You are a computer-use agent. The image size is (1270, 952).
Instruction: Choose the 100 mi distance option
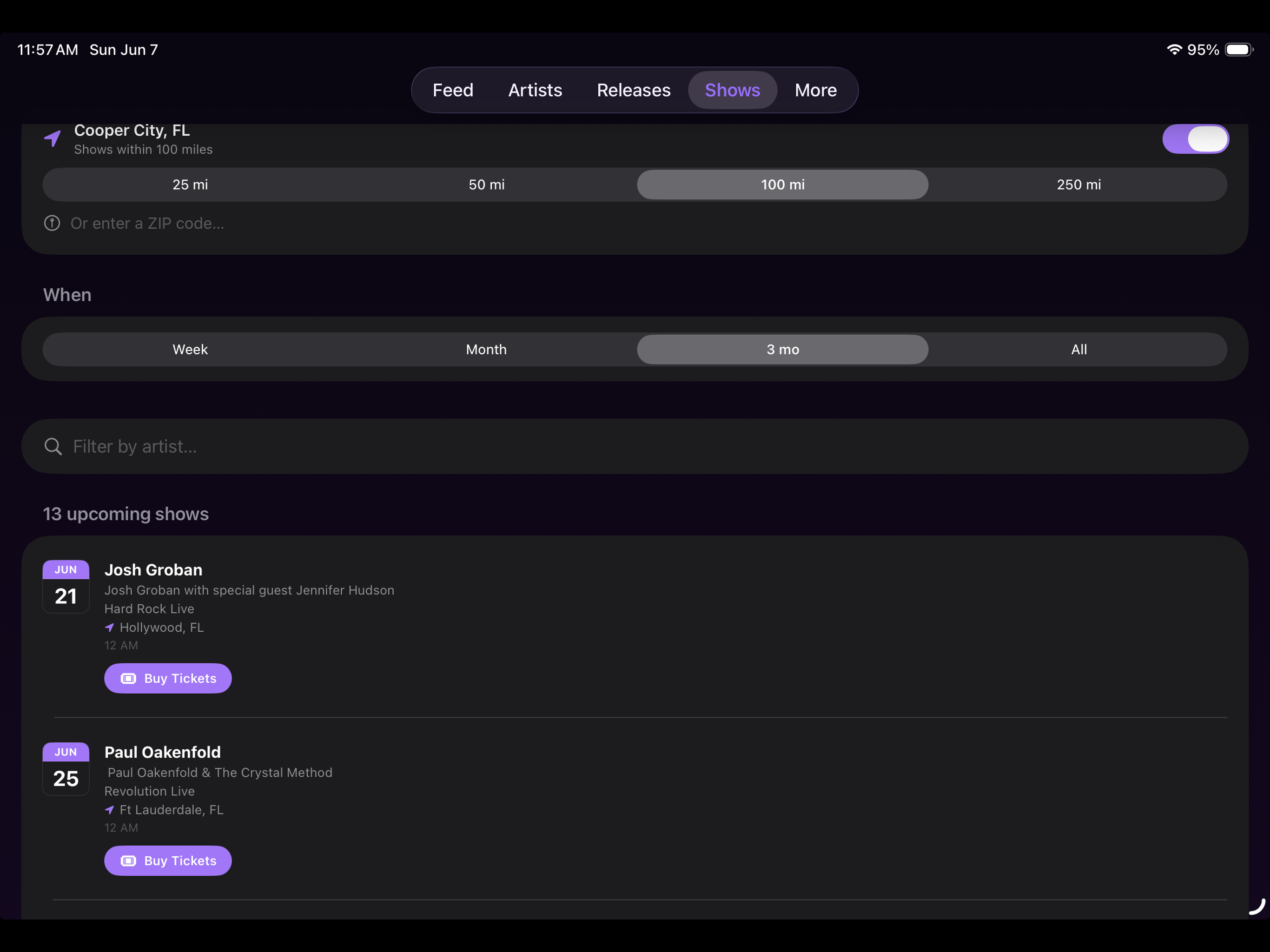tap(782, 185)
